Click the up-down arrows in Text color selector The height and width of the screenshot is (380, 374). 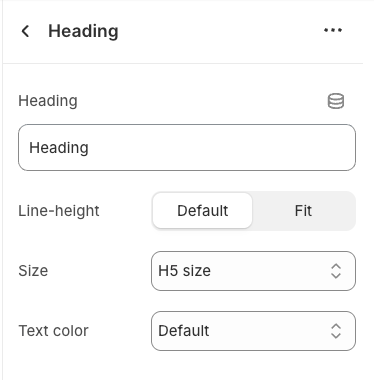point(336,331)
